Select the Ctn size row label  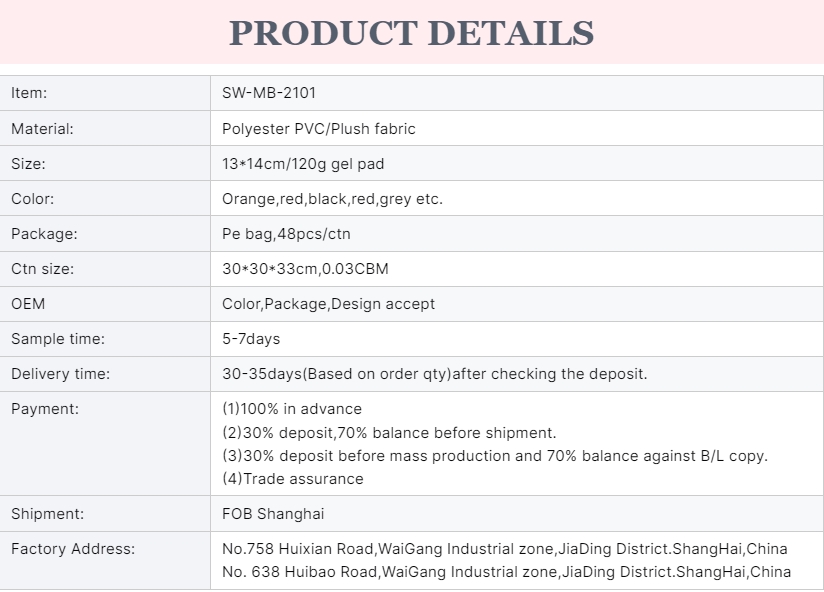coord(42,268)
